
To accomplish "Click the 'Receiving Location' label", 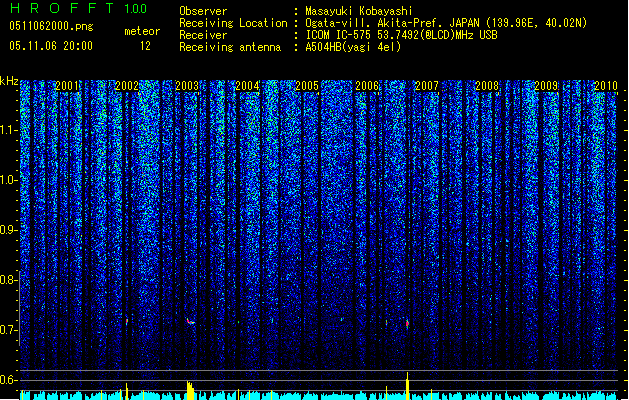I will pyautogui.click(x=233, y=23).
